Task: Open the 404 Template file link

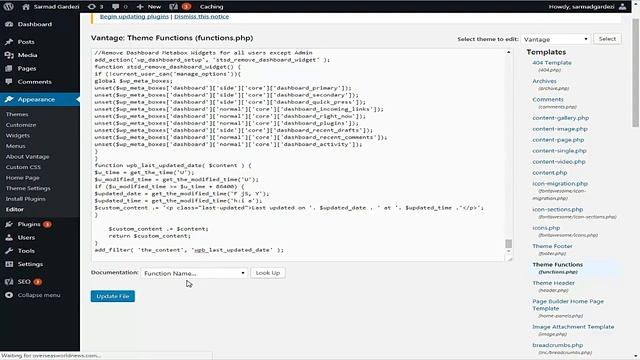Action: pos(552,63)
